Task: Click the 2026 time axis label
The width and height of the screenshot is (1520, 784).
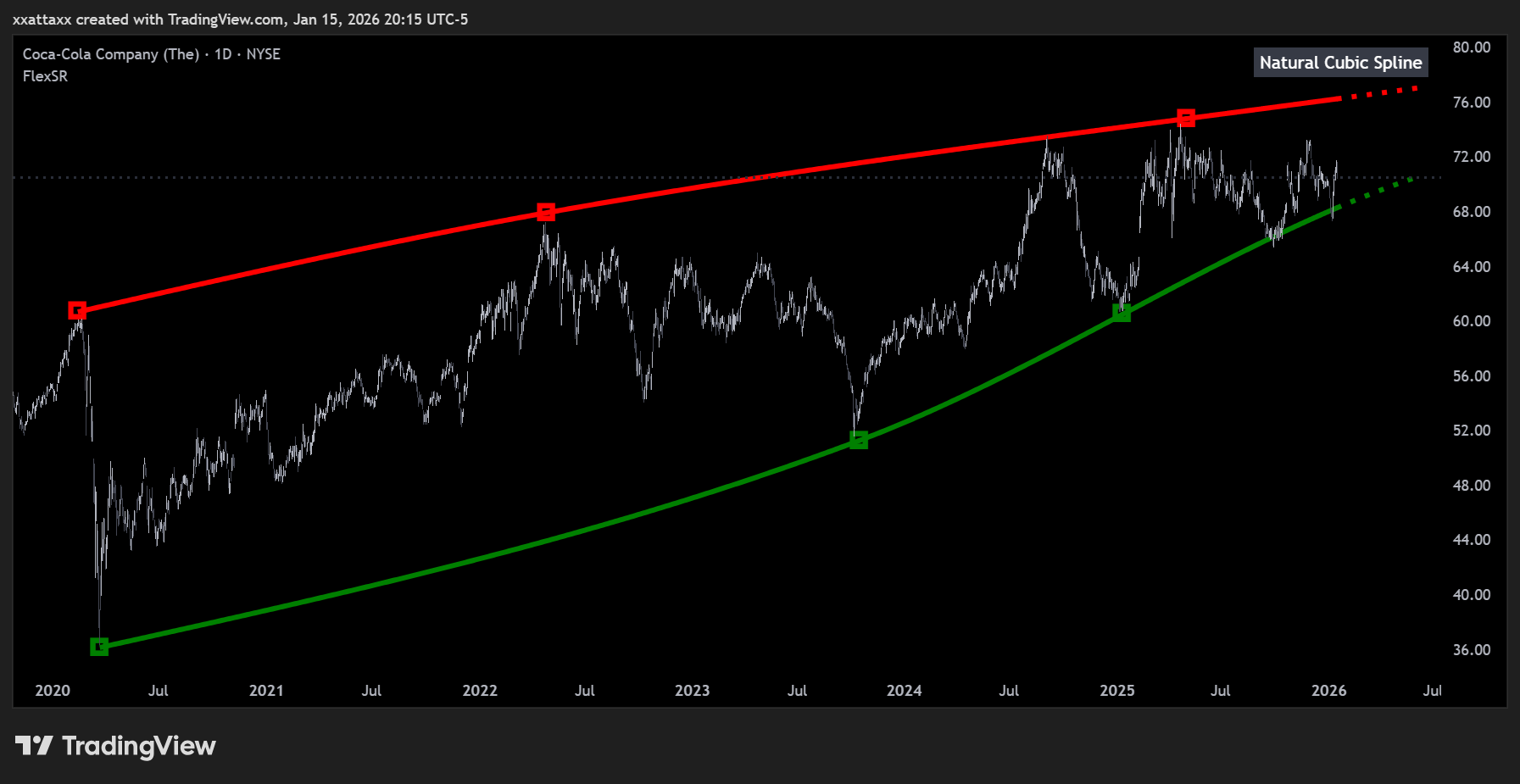Action: tap(1329, 691)
